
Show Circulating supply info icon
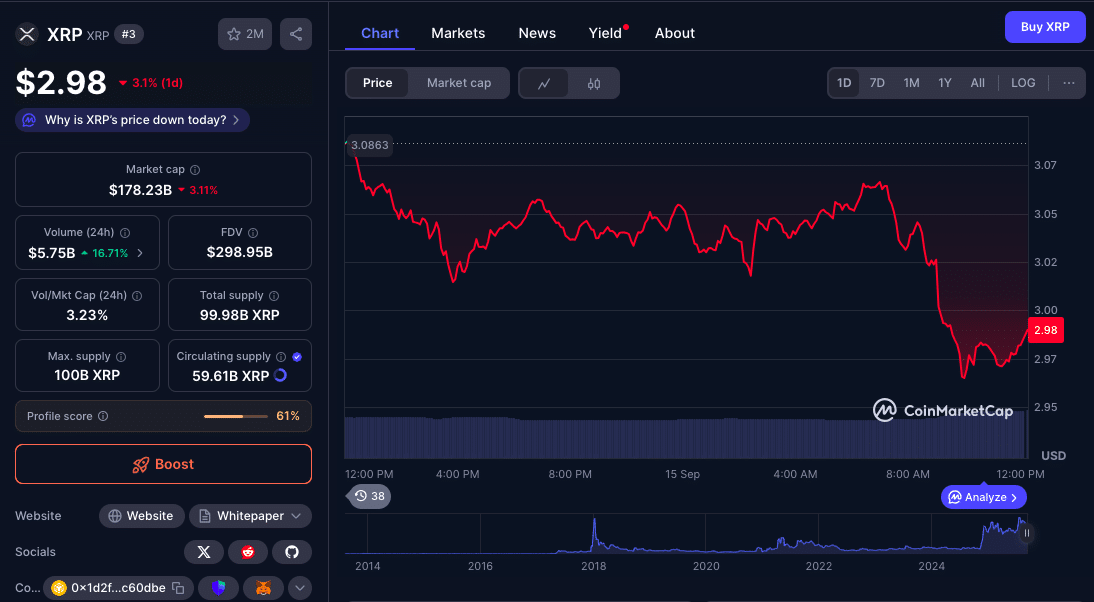pyautogui.click(x=280, y=356)
